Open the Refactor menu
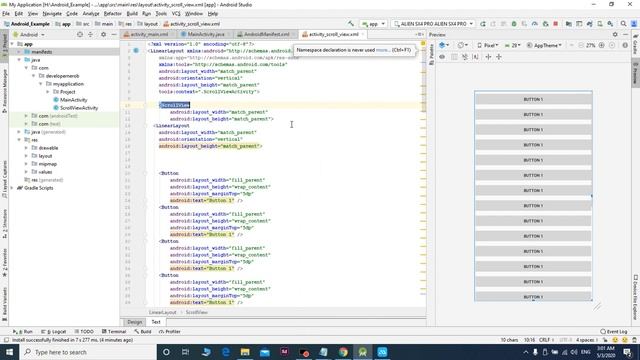This screenshot has height=360, width=640. [113, 13]
